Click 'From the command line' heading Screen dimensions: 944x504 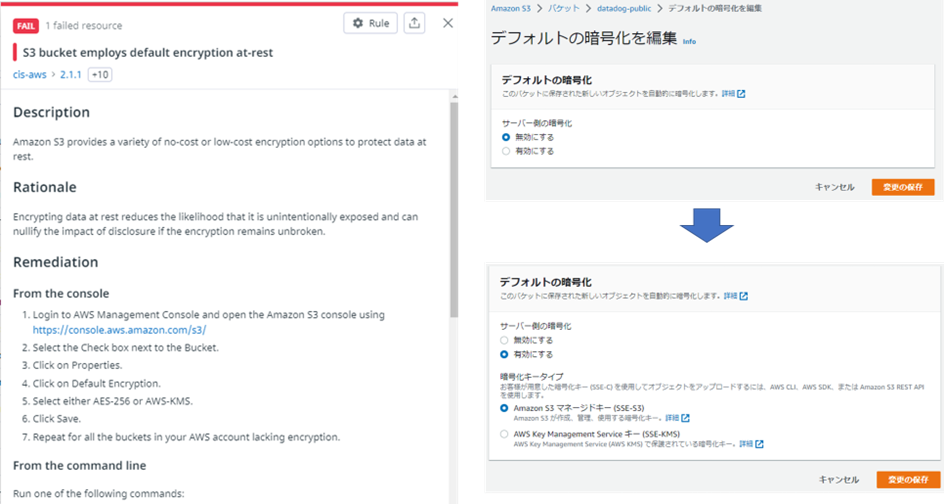79,466
